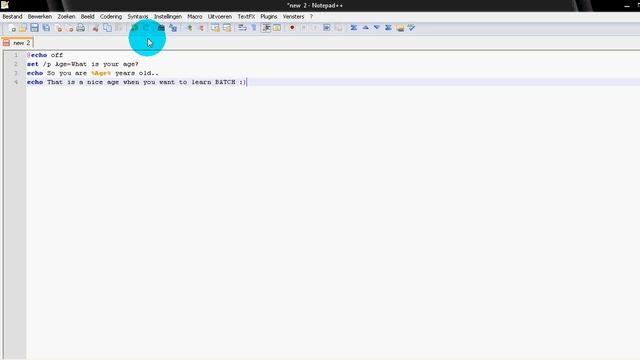Open the Zoeken menu
Screen dimensions: 640x360
click(x=66, y=16)
